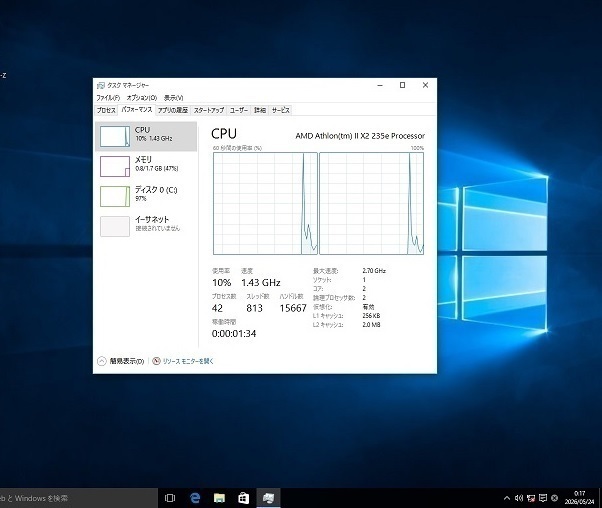Open the オプション(O) menu

tap(142, 98)
